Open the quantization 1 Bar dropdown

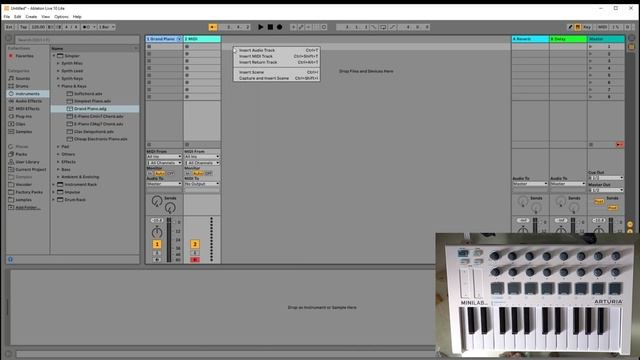tap(107, 27)
